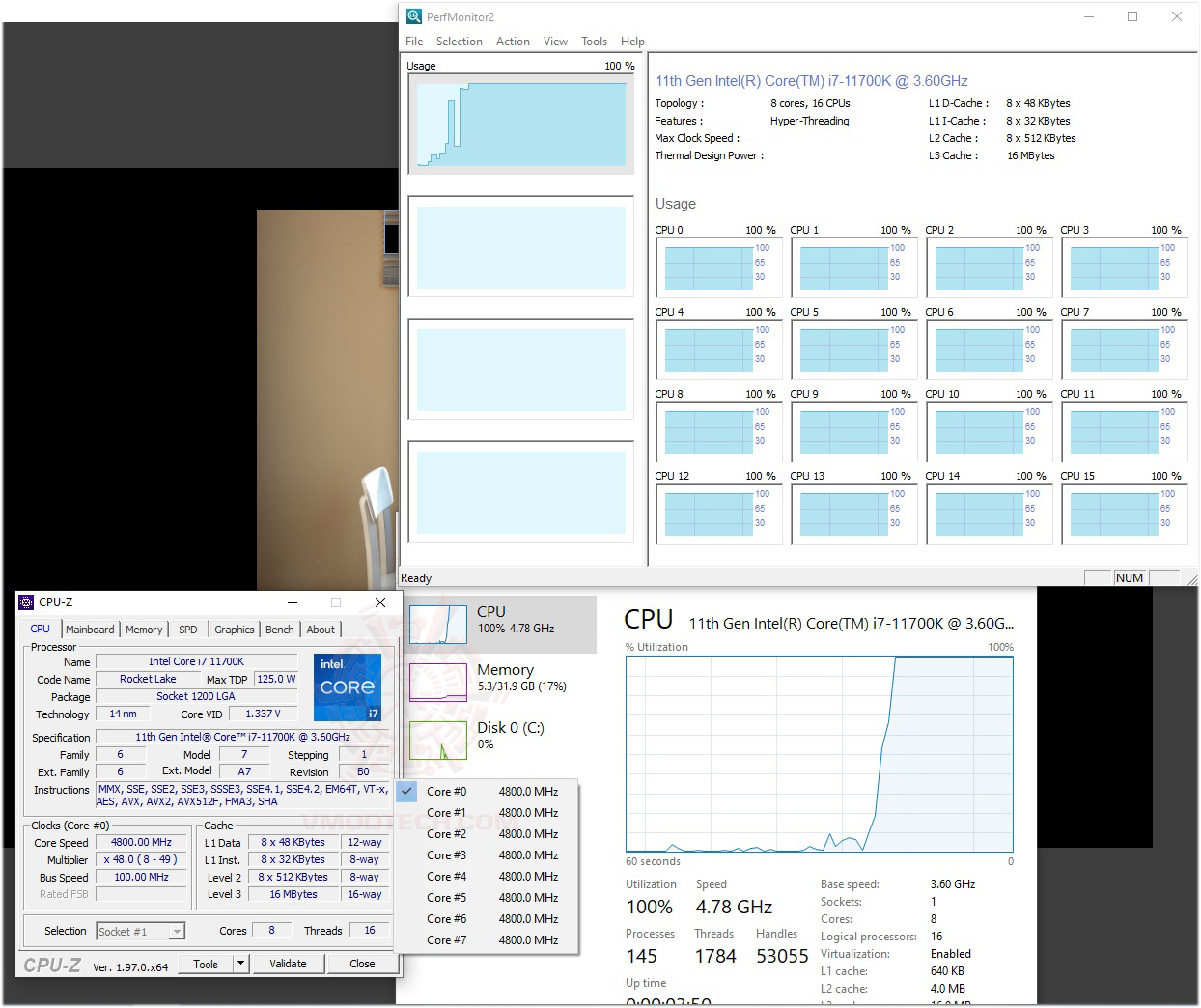Switch to the Mainboard tab in CPU-Z
This screenshot has height=1008, width=1201.
pos(90,630)
